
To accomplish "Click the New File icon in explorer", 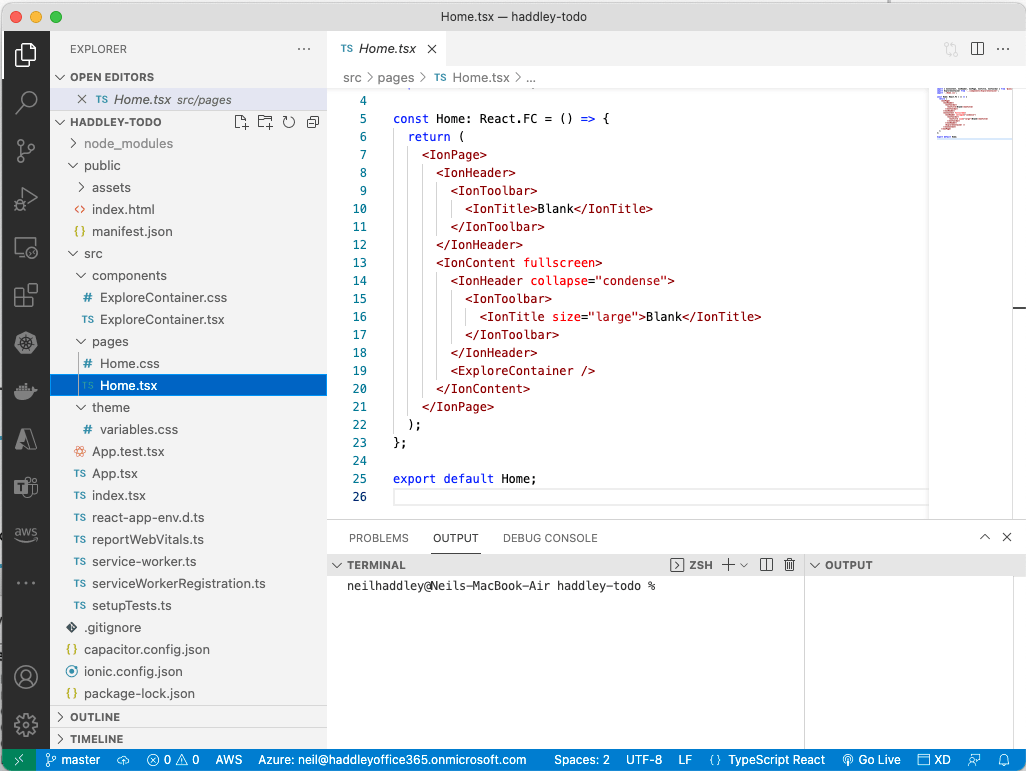I will click(x=241, y=122).
